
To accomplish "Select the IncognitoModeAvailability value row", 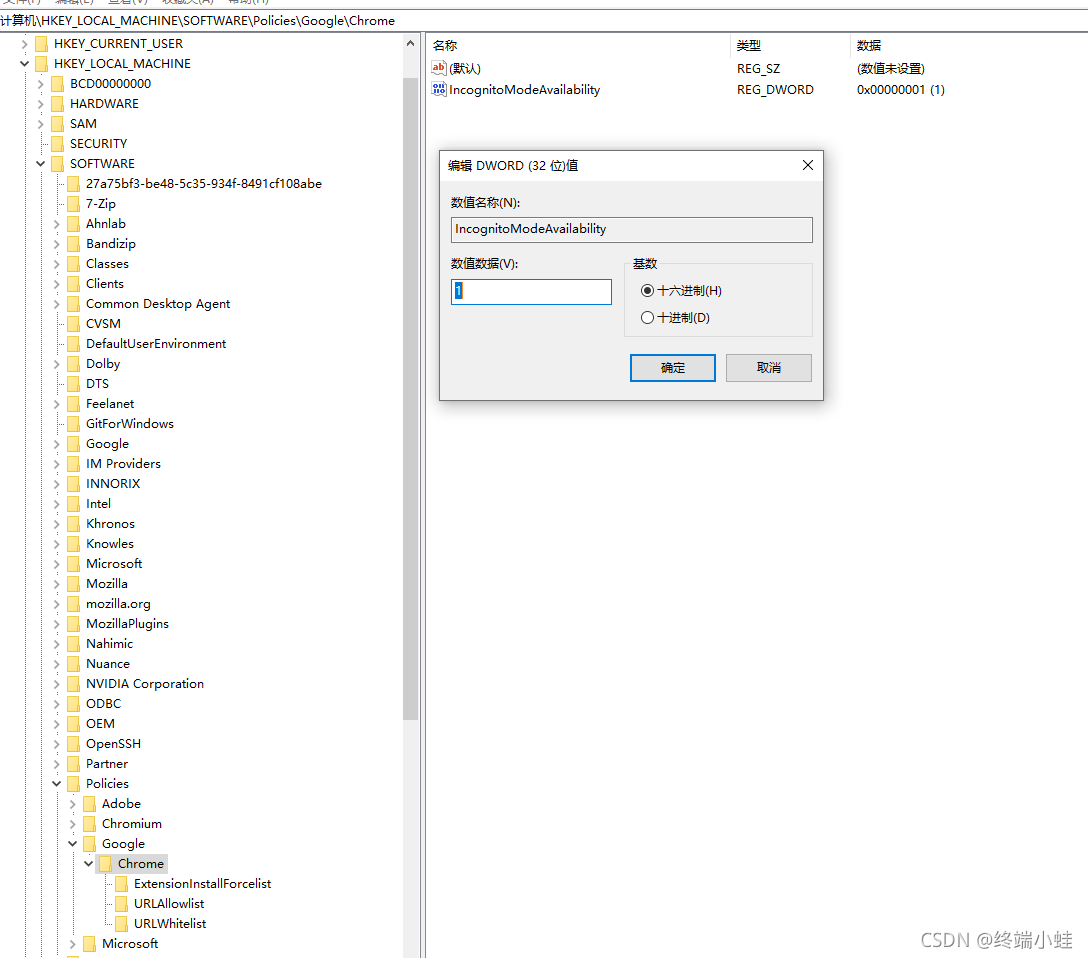I will point(525,89).
